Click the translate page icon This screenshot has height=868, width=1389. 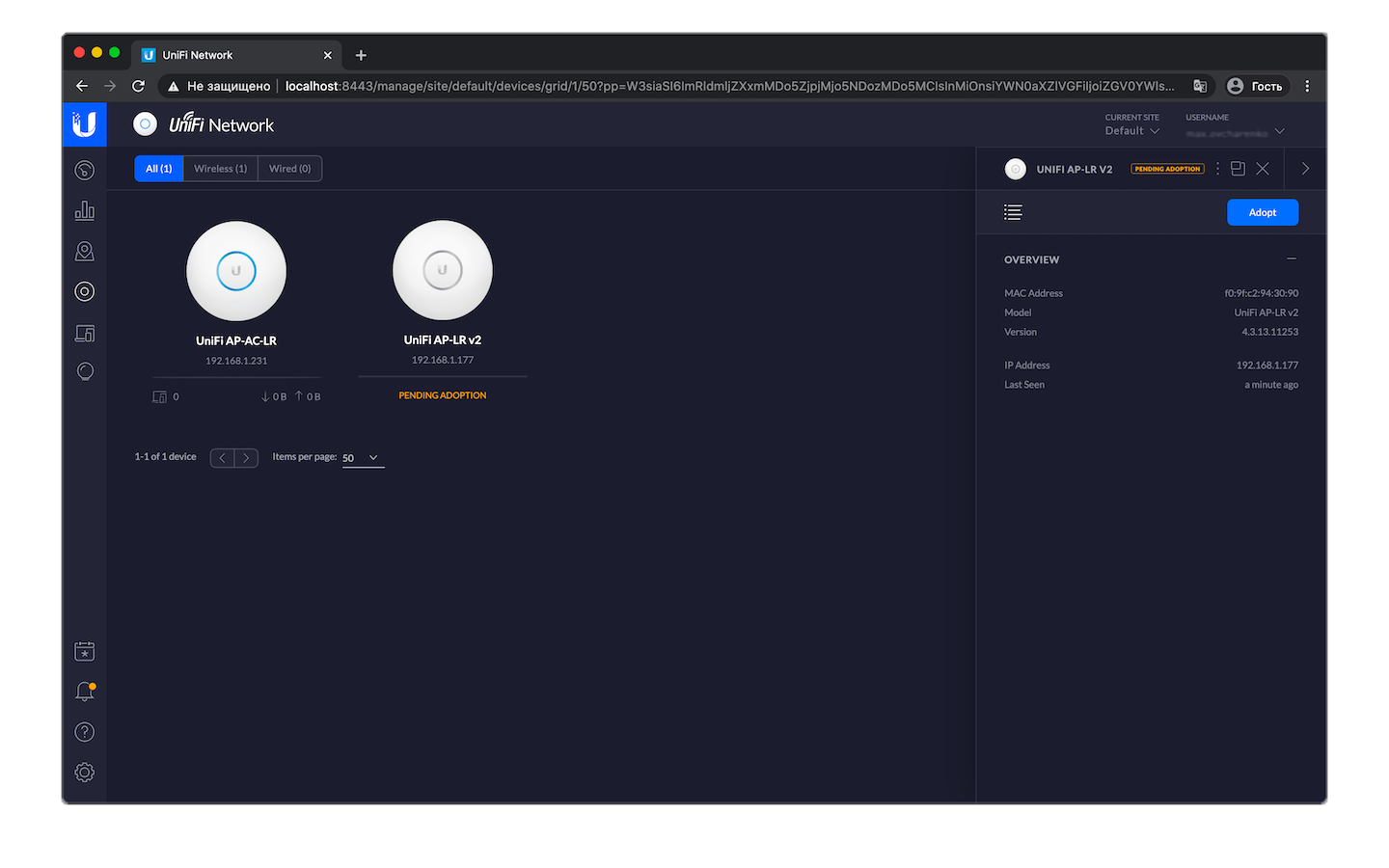1200,86
